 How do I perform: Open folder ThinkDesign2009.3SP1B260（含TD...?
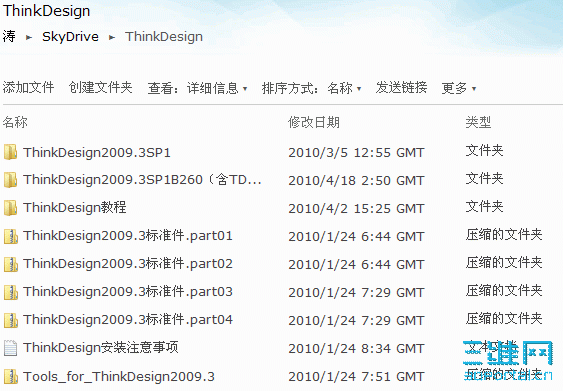(x=142, y=180)
